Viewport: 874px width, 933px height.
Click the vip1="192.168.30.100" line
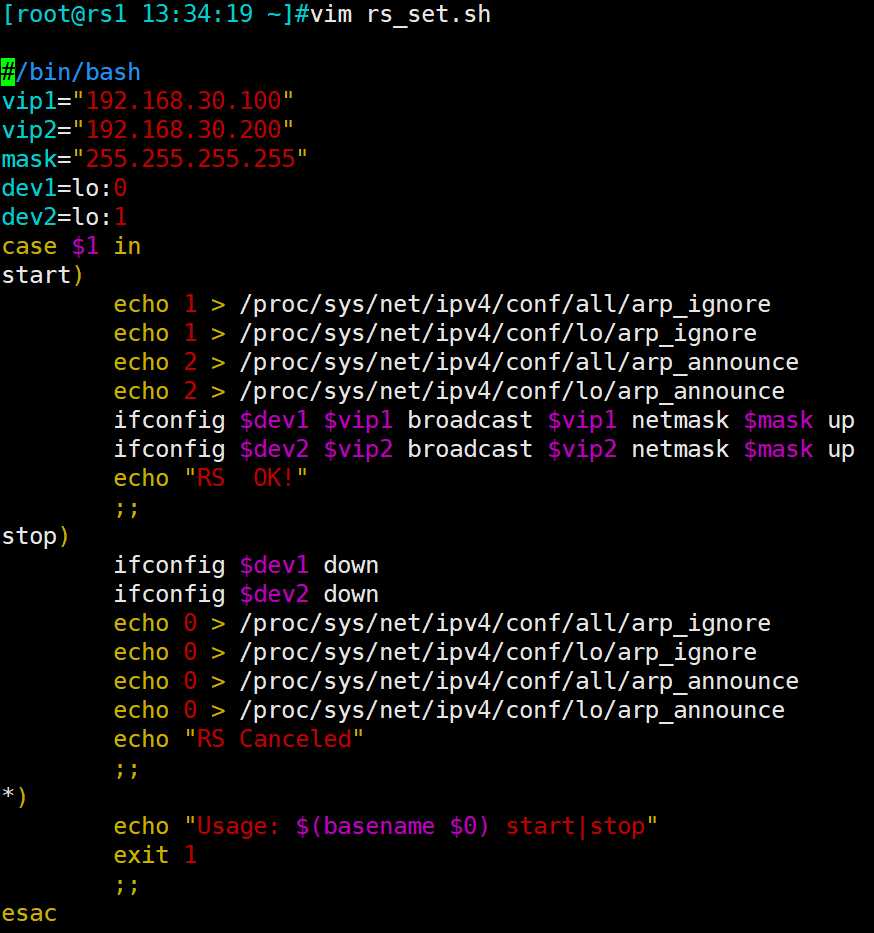[148, 101]
